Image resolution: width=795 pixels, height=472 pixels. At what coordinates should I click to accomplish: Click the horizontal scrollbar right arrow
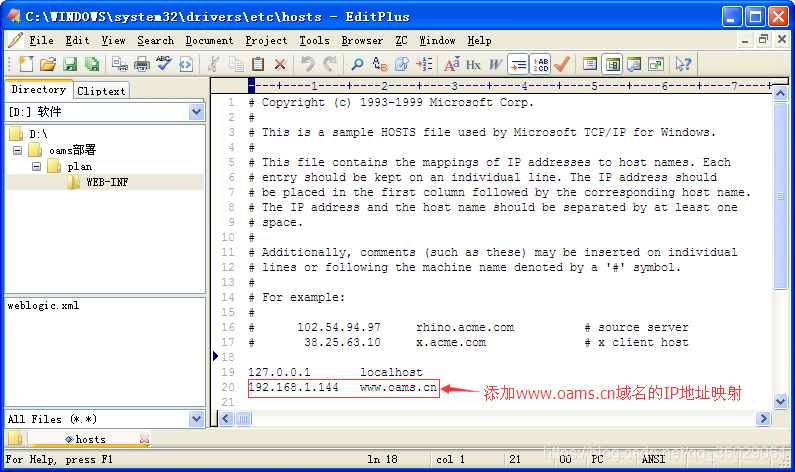coord(763,418)
